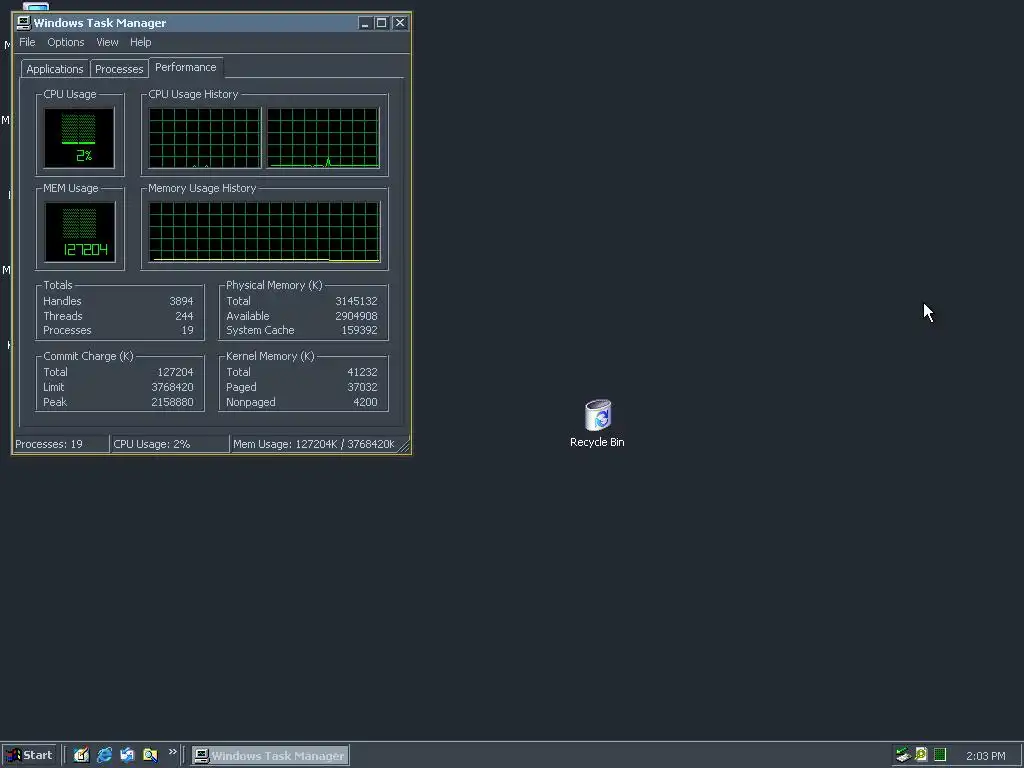This screenshot has width=1024, height=768.
Task: Click Commit Charge Peak 2158880
Action: 172,402
